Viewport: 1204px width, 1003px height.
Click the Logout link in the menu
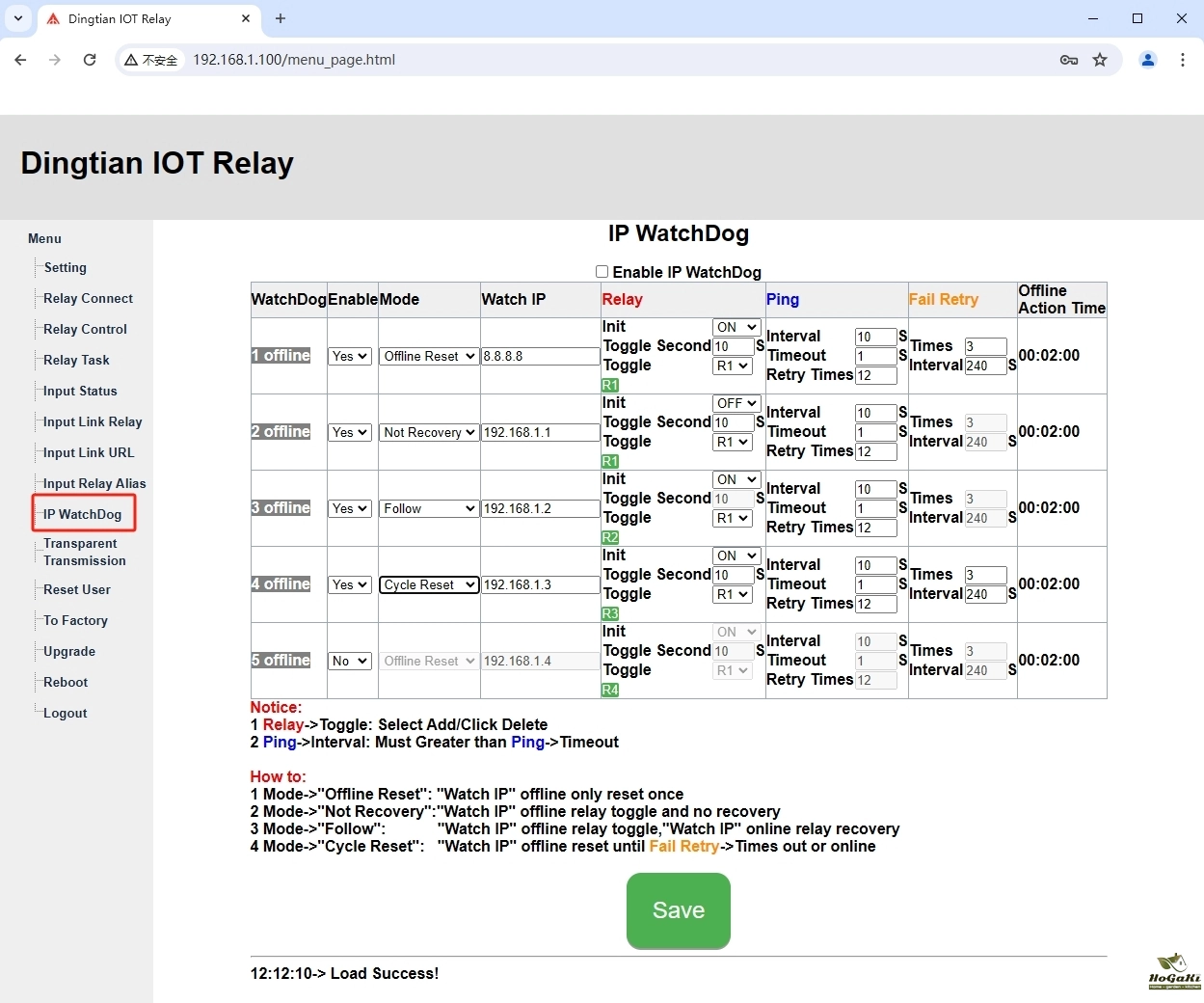65,713
